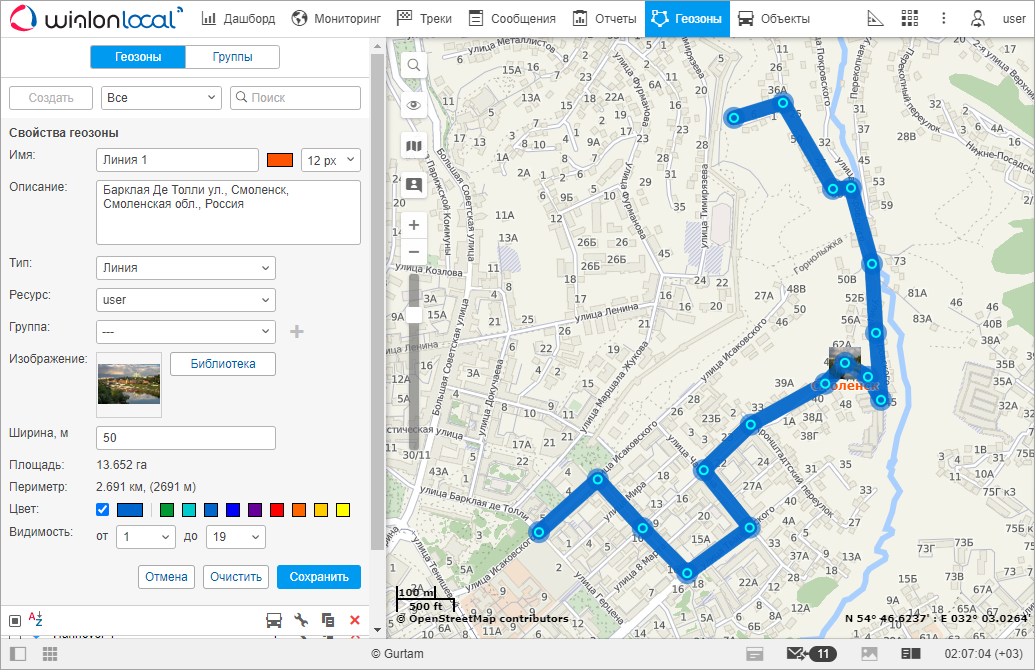Open the Тип dropdown showing Линия
Viewport: 1035px width, 670px height.
(x=185, y=268)
